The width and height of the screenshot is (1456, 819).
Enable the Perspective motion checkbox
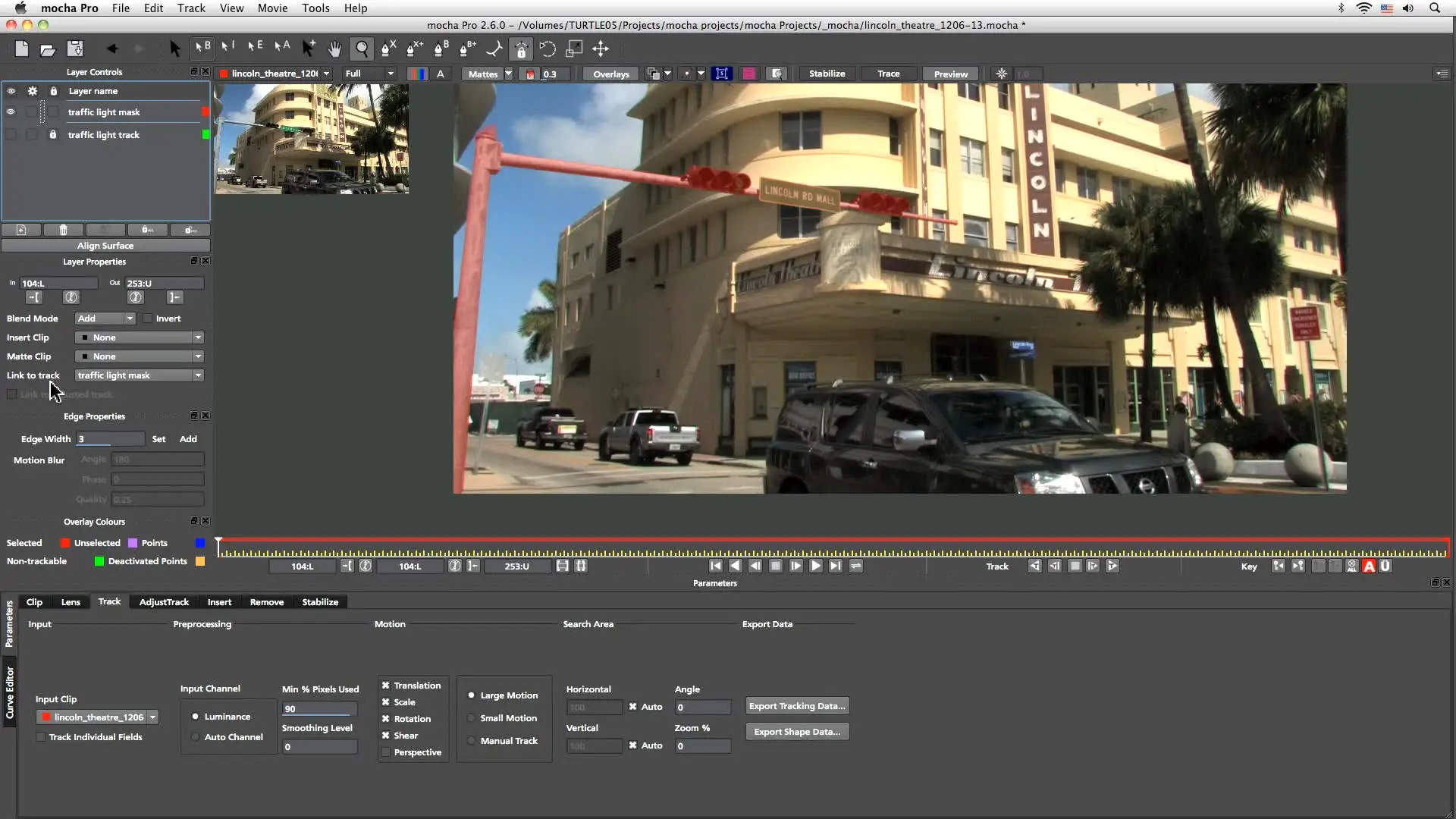[385, 752]
